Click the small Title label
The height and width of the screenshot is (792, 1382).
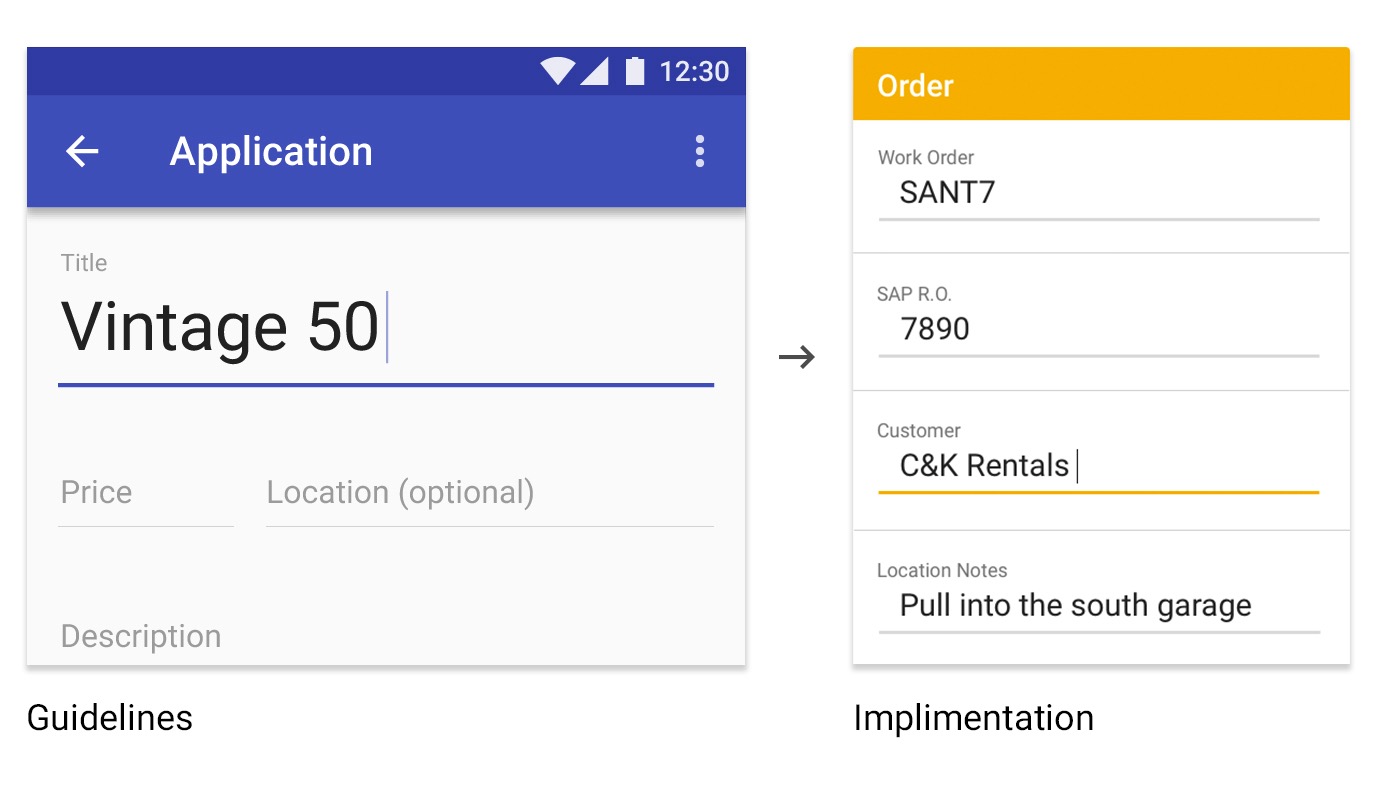coord(84,263)
